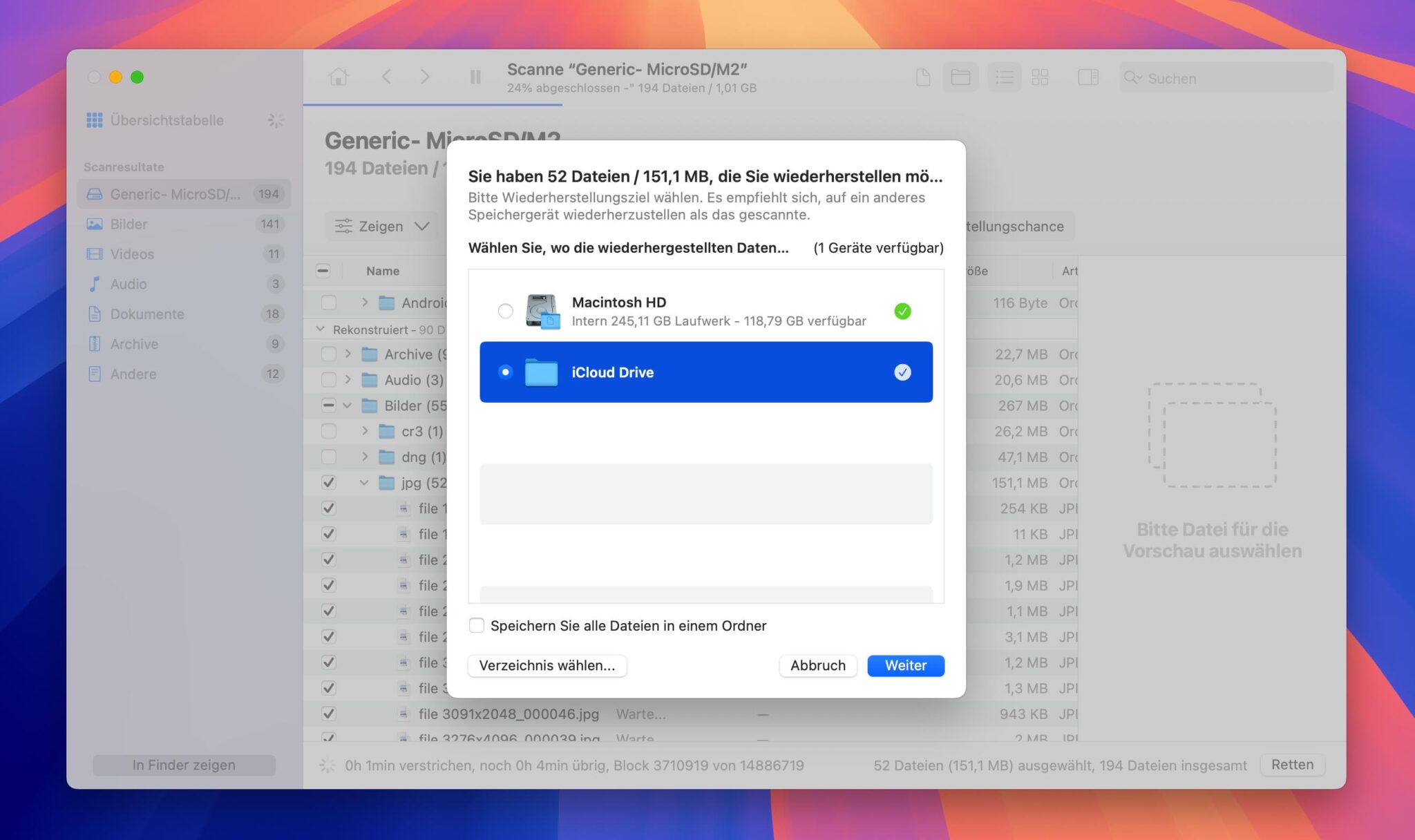Switch to file view icon in toolbar

click(923, 77)
